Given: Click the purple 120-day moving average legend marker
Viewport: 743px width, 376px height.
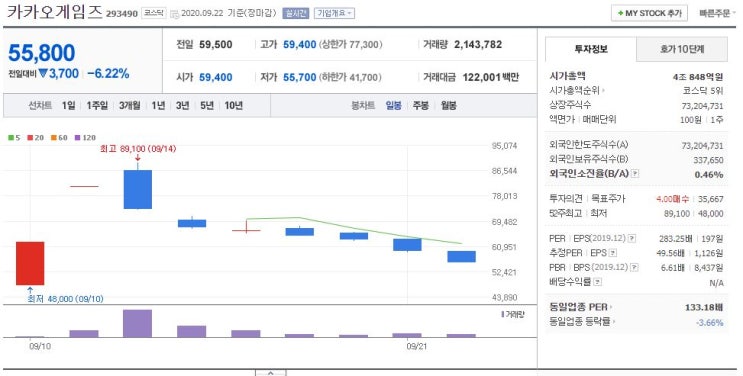Looking at the screenshot, I should [78, 138].
